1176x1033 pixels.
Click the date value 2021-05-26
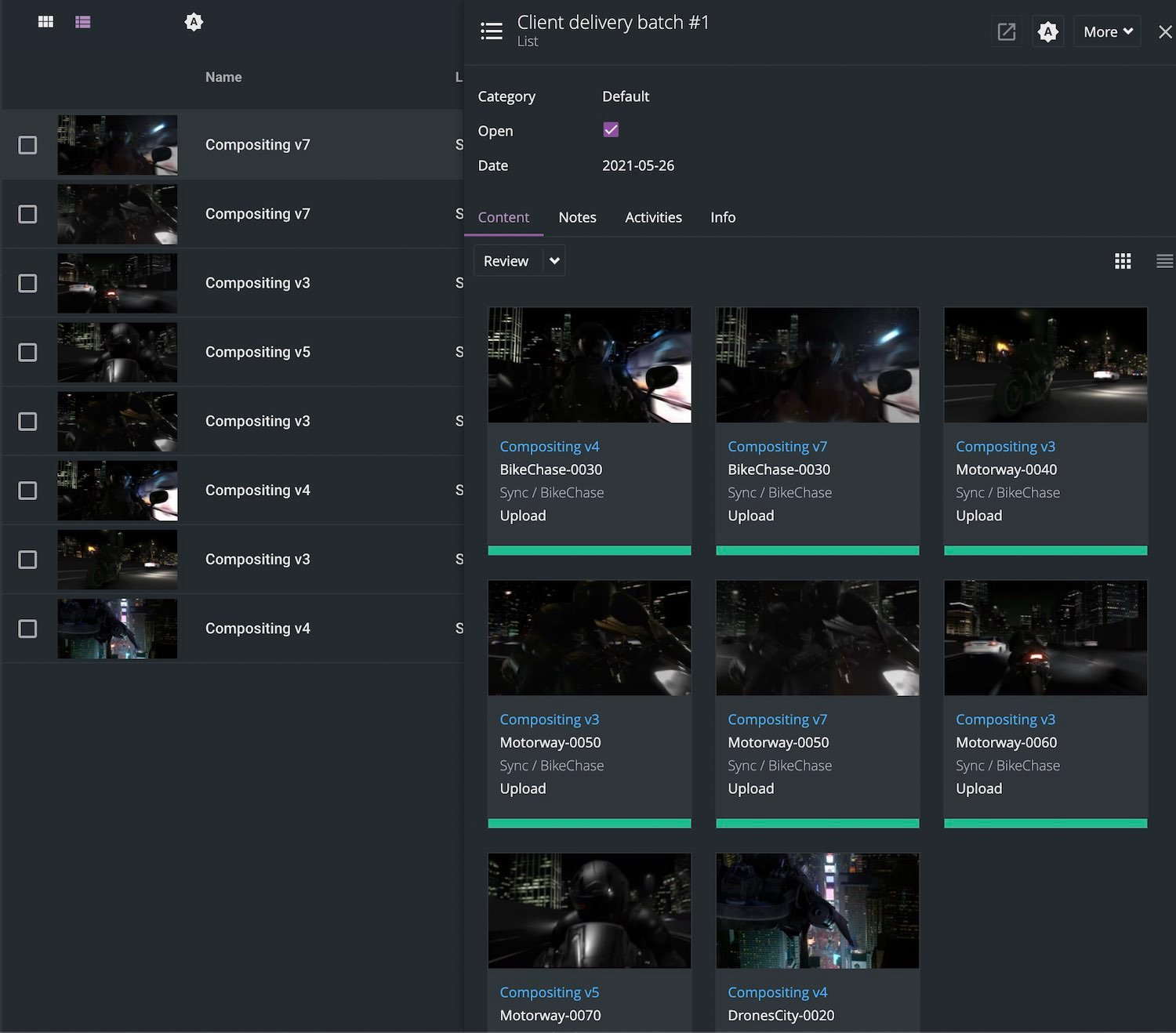638,165
